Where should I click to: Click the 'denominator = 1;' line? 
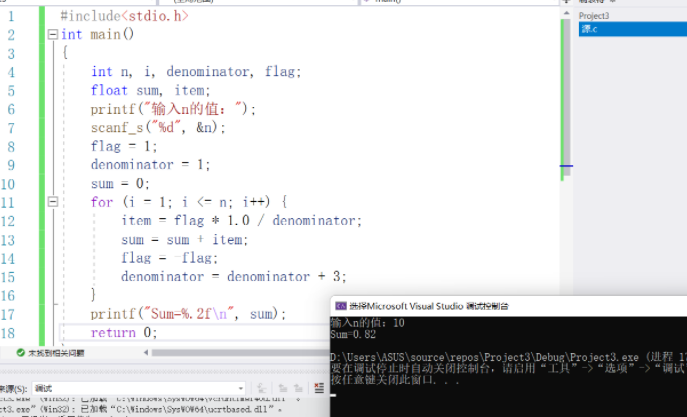151,165
